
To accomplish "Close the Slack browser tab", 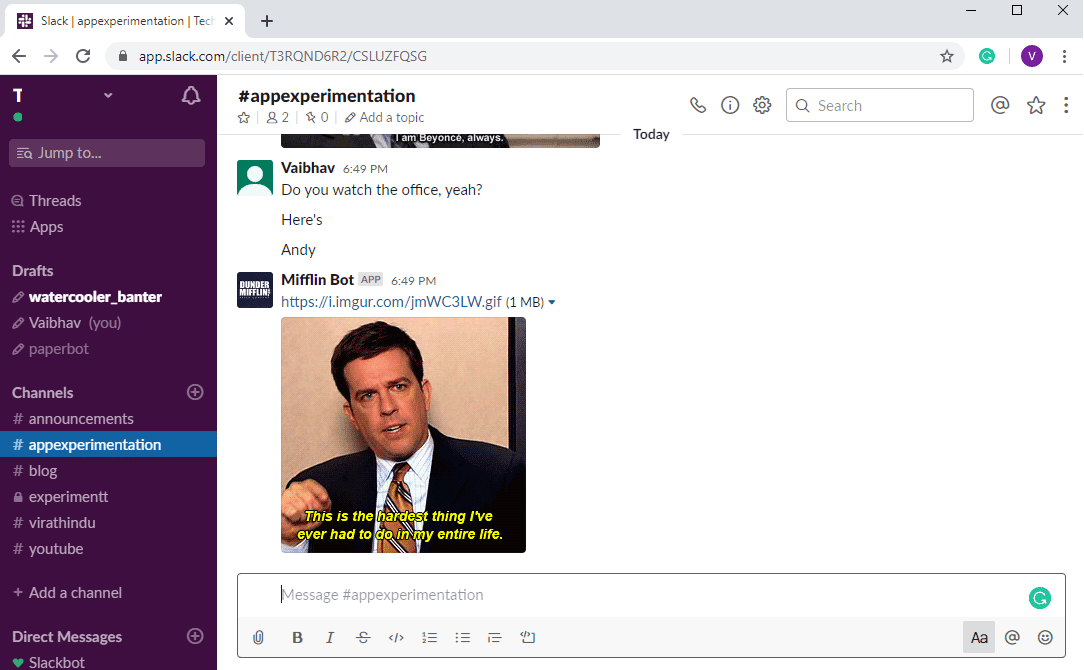I will tap(229, 21).
